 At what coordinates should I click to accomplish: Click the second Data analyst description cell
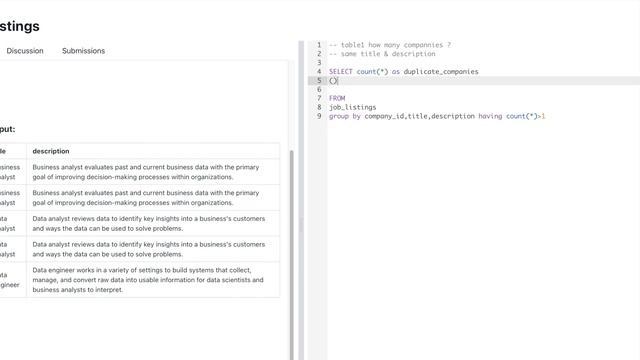coord(153,249)
